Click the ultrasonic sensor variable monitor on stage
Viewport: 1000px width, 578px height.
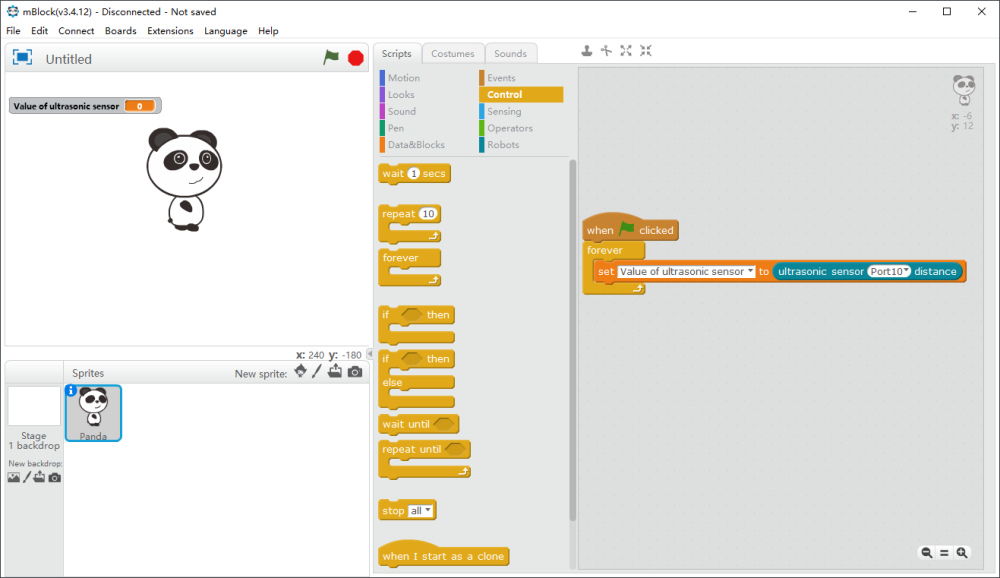[x=85, y=106]
